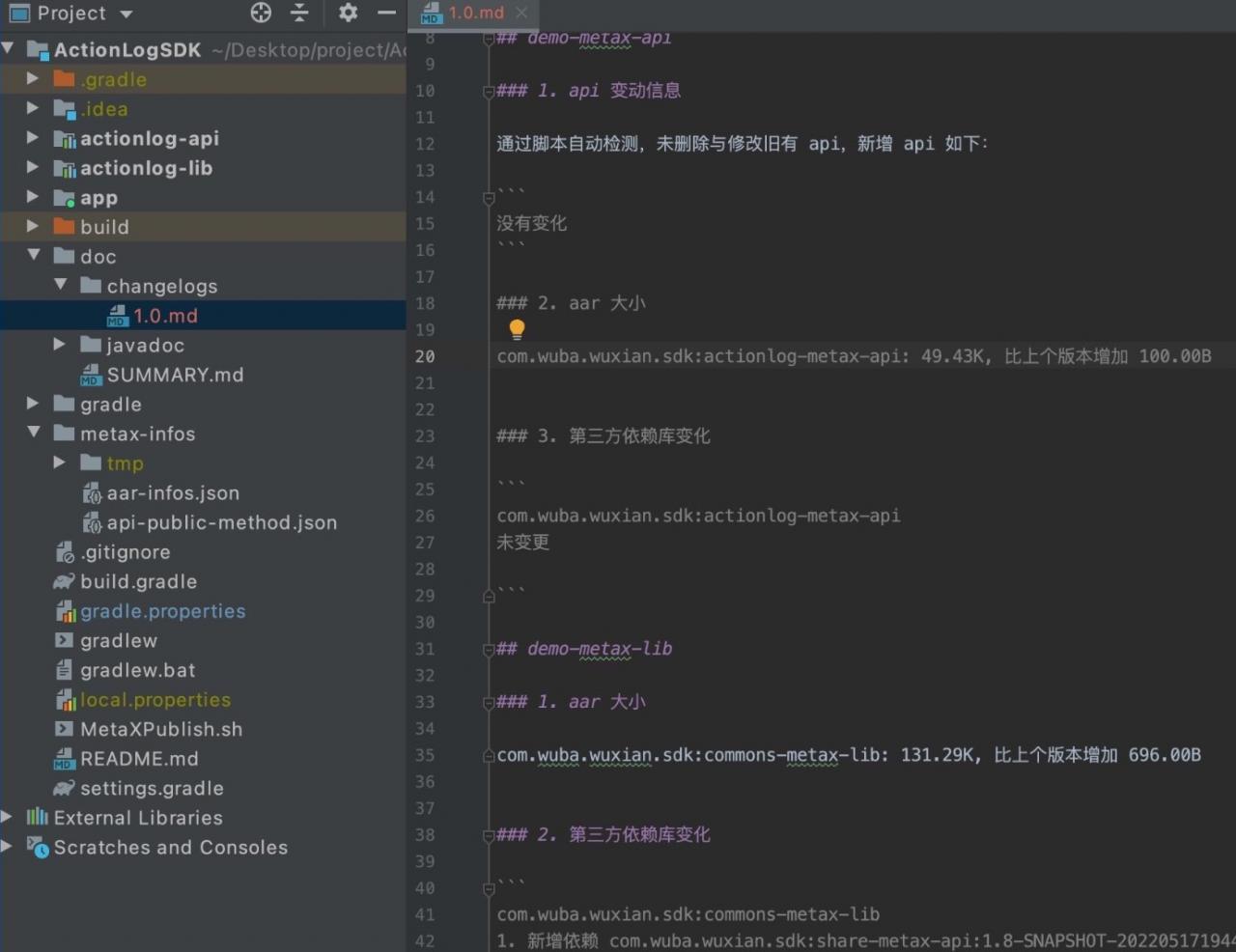Click the local.properties file icon
1236x952 pixels.
pyautogui.click(x=65, y=700)
